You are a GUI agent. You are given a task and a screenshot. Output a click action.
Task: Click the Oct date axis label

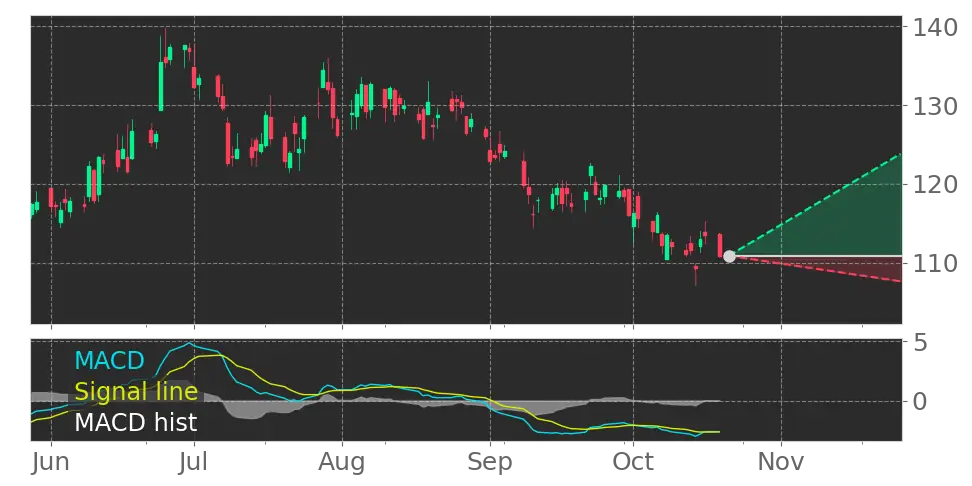click(633, 462)
